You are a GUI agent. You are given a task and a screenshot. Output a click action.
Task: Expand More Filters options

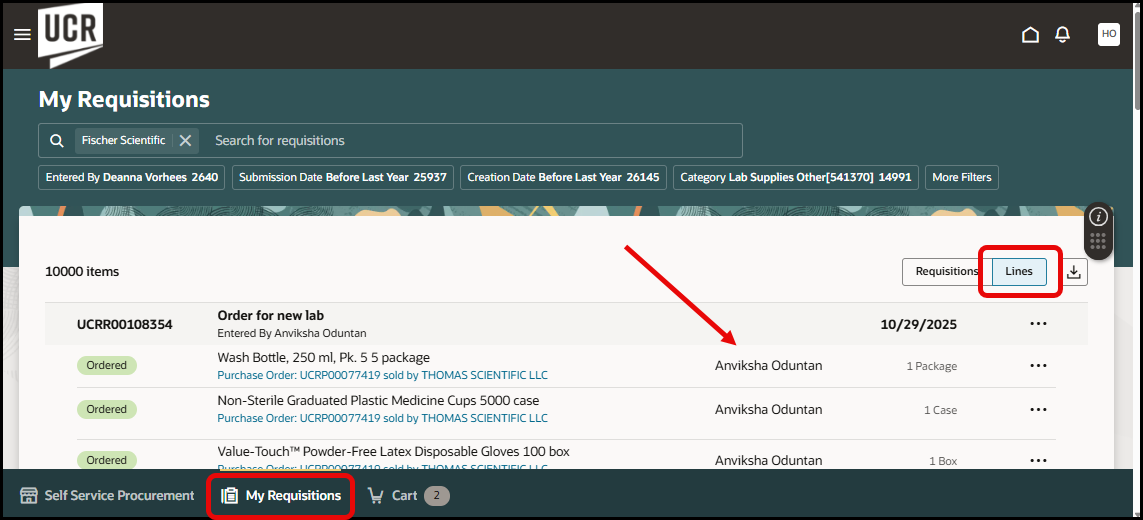(961, 178)
